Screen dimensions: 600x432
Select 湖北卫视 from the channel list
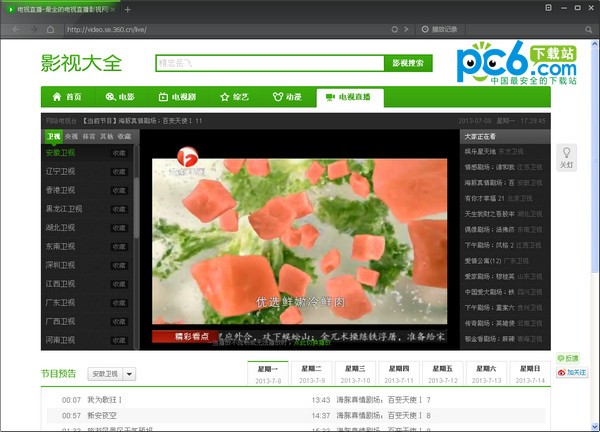point(60,226)
